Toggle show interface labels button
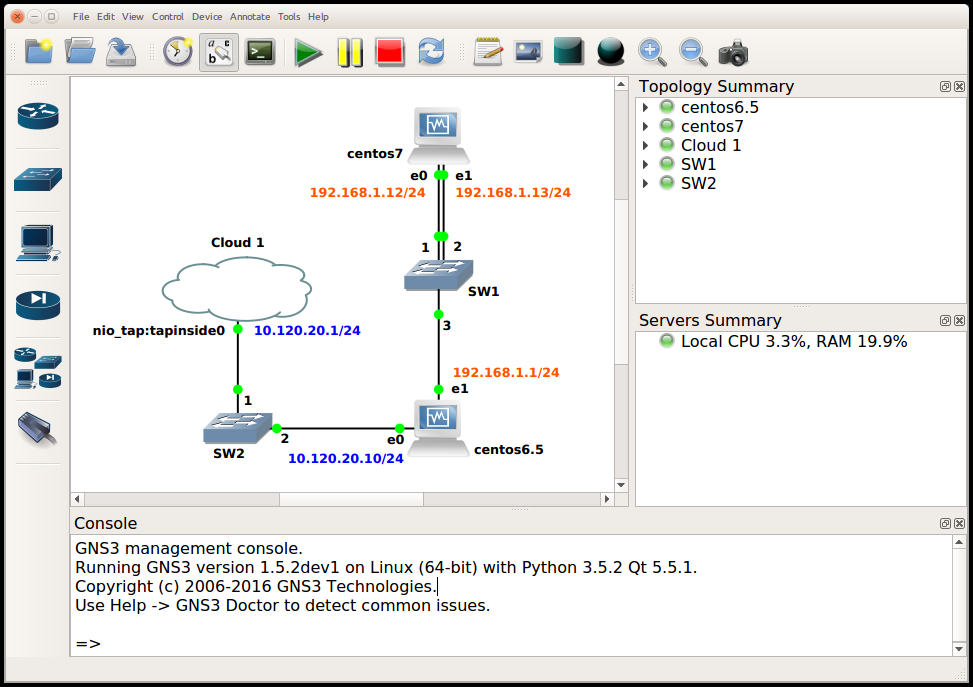The width and height of the screenshot is (973, 687). click(219, 52)
